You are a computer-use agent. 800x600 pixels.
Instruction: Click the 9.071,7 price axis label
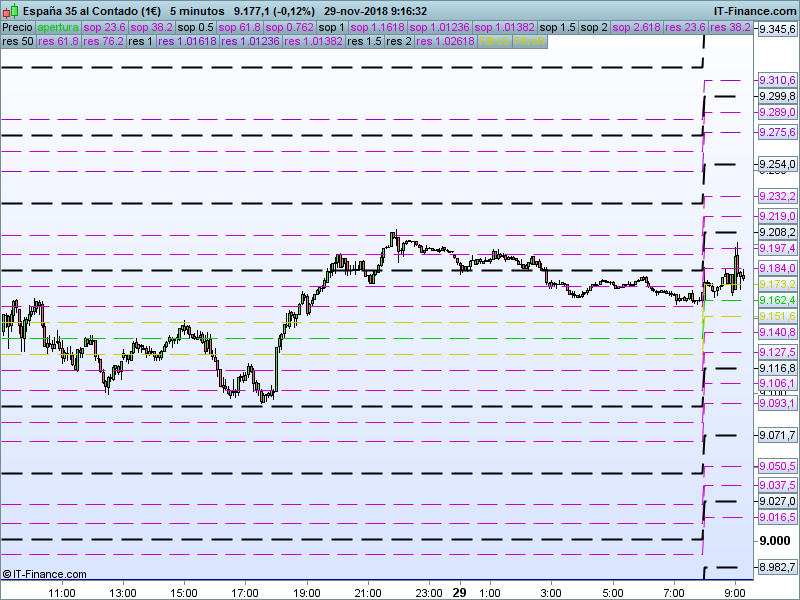tap(777, 435)
